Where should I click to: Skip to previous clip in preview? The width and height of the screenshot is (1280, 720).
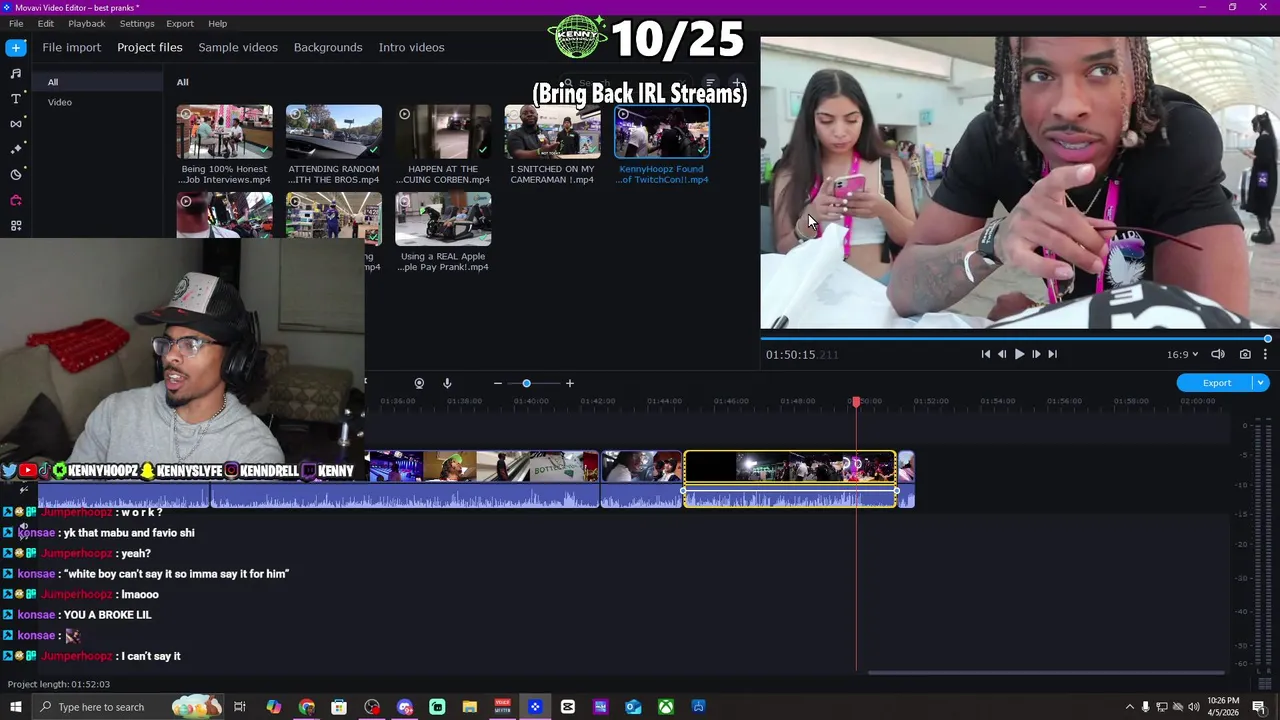(985, 354)
